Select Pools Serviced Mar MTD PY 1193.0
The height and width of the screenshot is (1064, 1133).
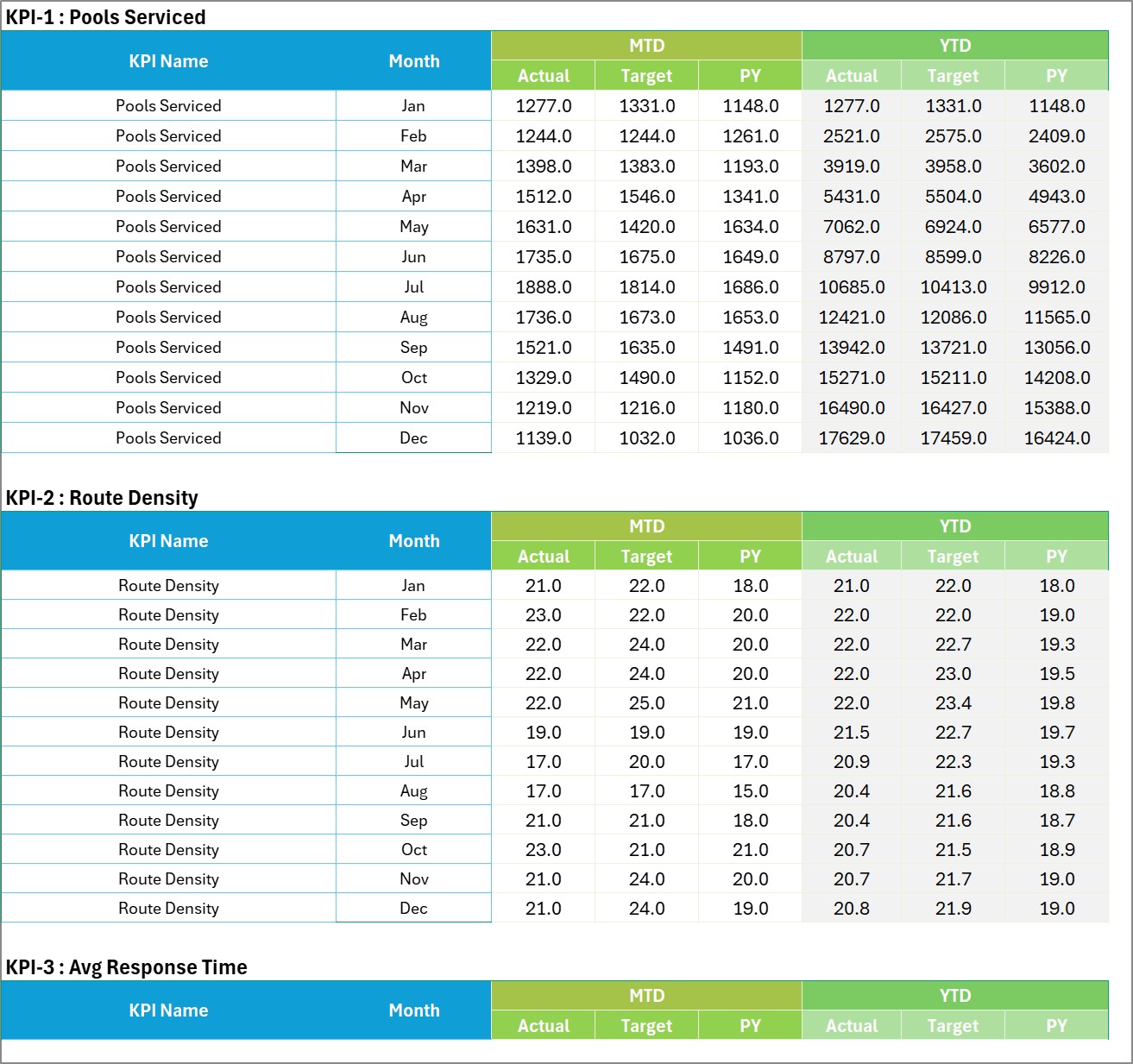(x=751, y=167)
